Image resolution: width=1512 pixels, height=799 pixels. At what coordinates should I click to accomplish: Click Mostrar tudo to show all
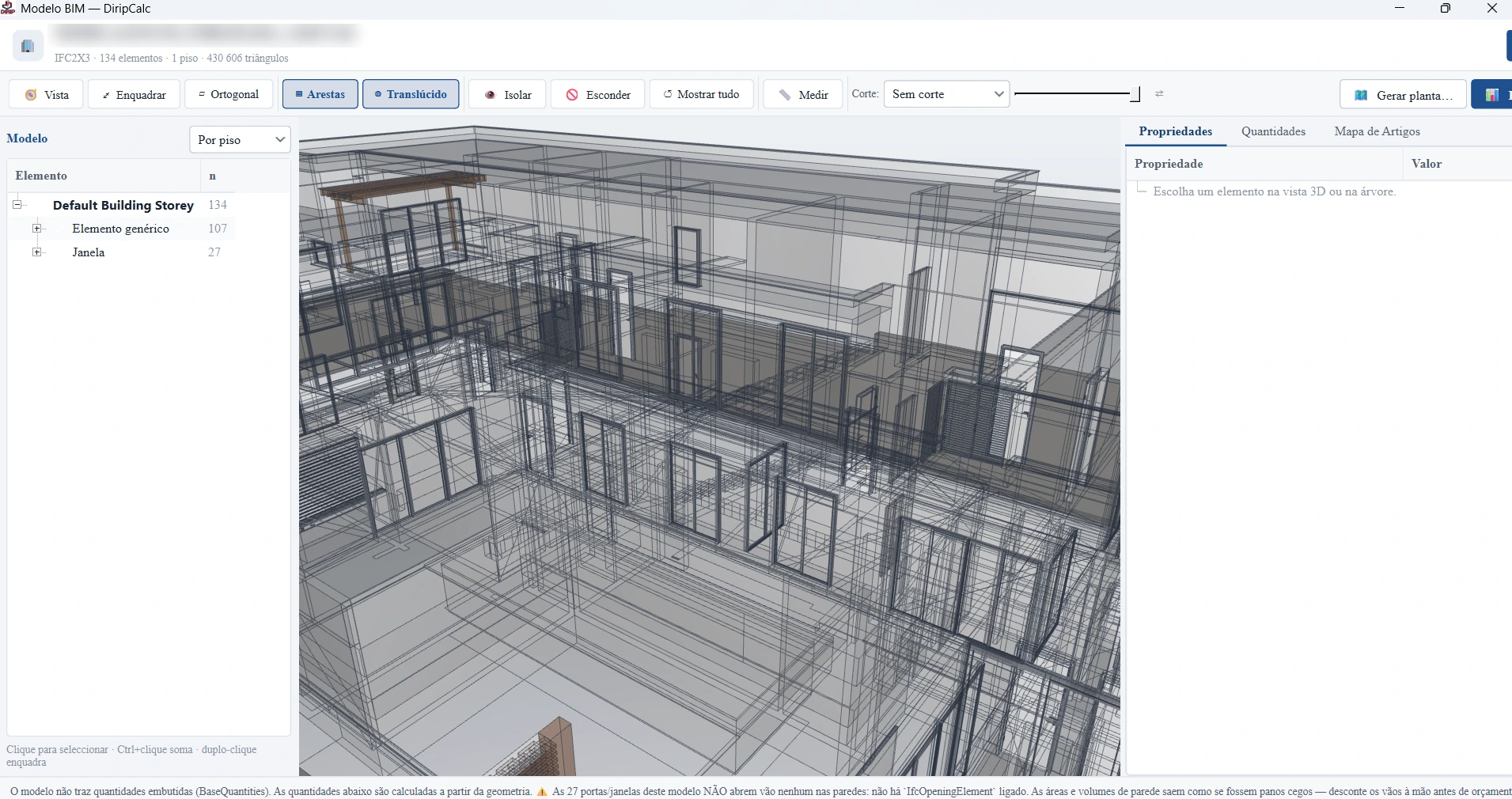701,94
